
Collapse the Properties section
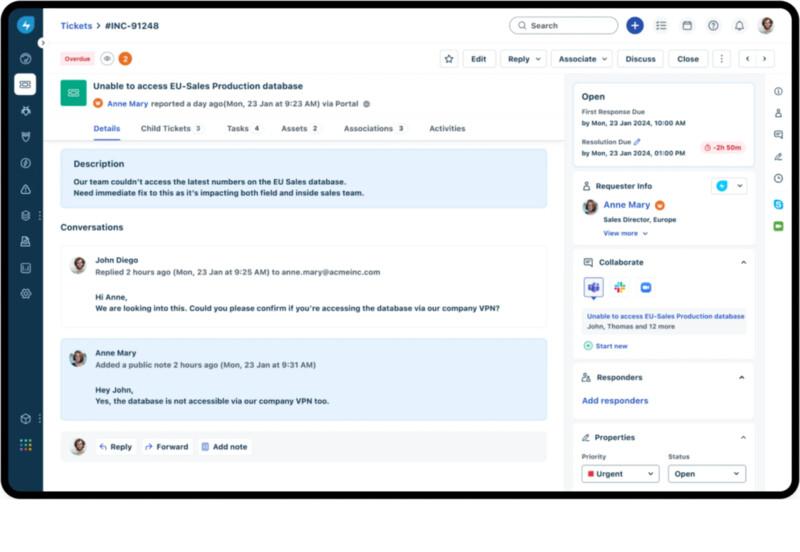(743, 438)
